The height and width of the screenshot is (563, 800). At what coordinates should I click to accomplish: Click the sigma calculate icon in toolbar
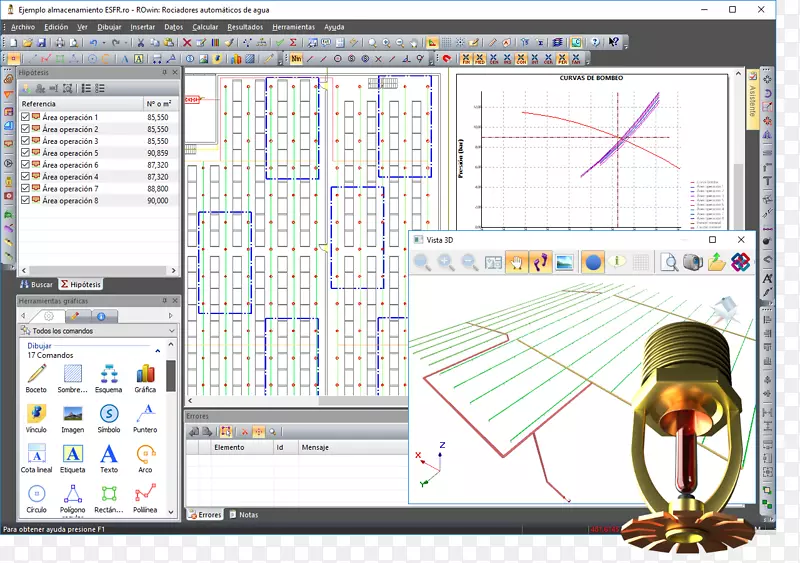tap(292, 43)
